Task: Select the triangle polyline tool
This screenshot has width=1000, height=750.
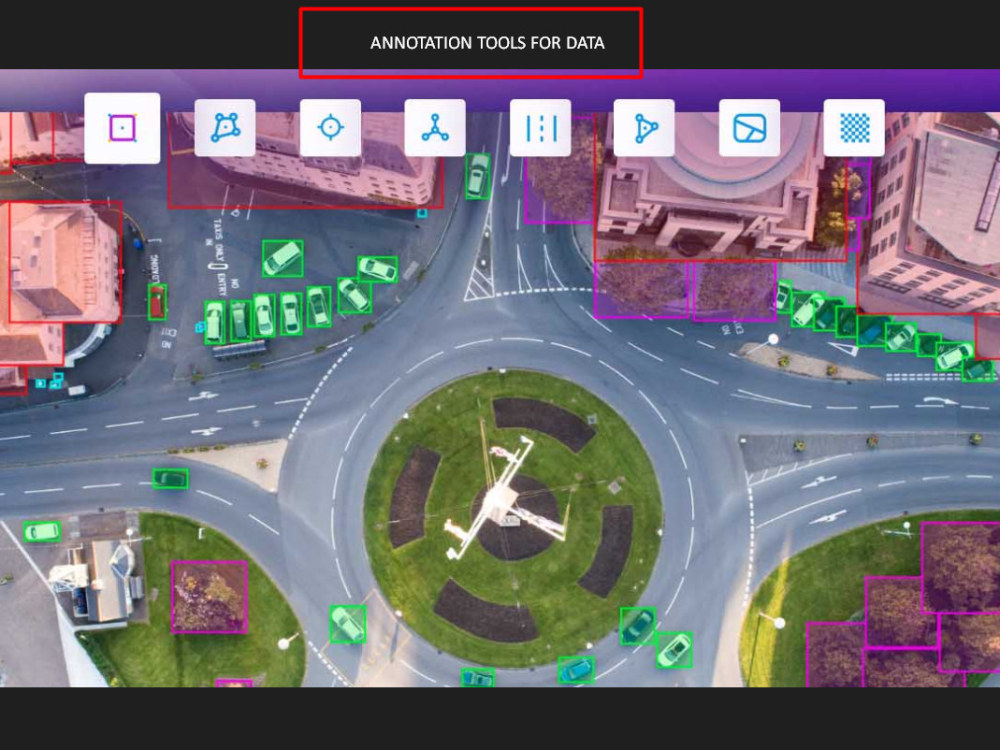Action: [x=644, y=128]
